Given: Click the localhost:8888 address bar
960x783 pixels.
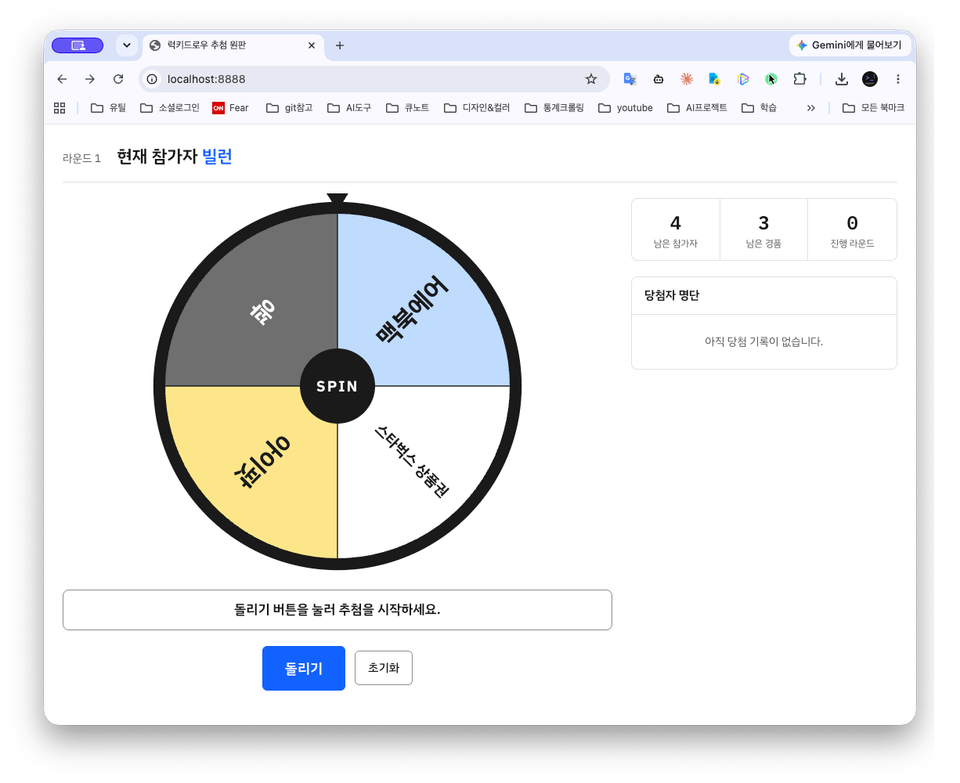Looking at the screenshot, I should coord(373,79).
